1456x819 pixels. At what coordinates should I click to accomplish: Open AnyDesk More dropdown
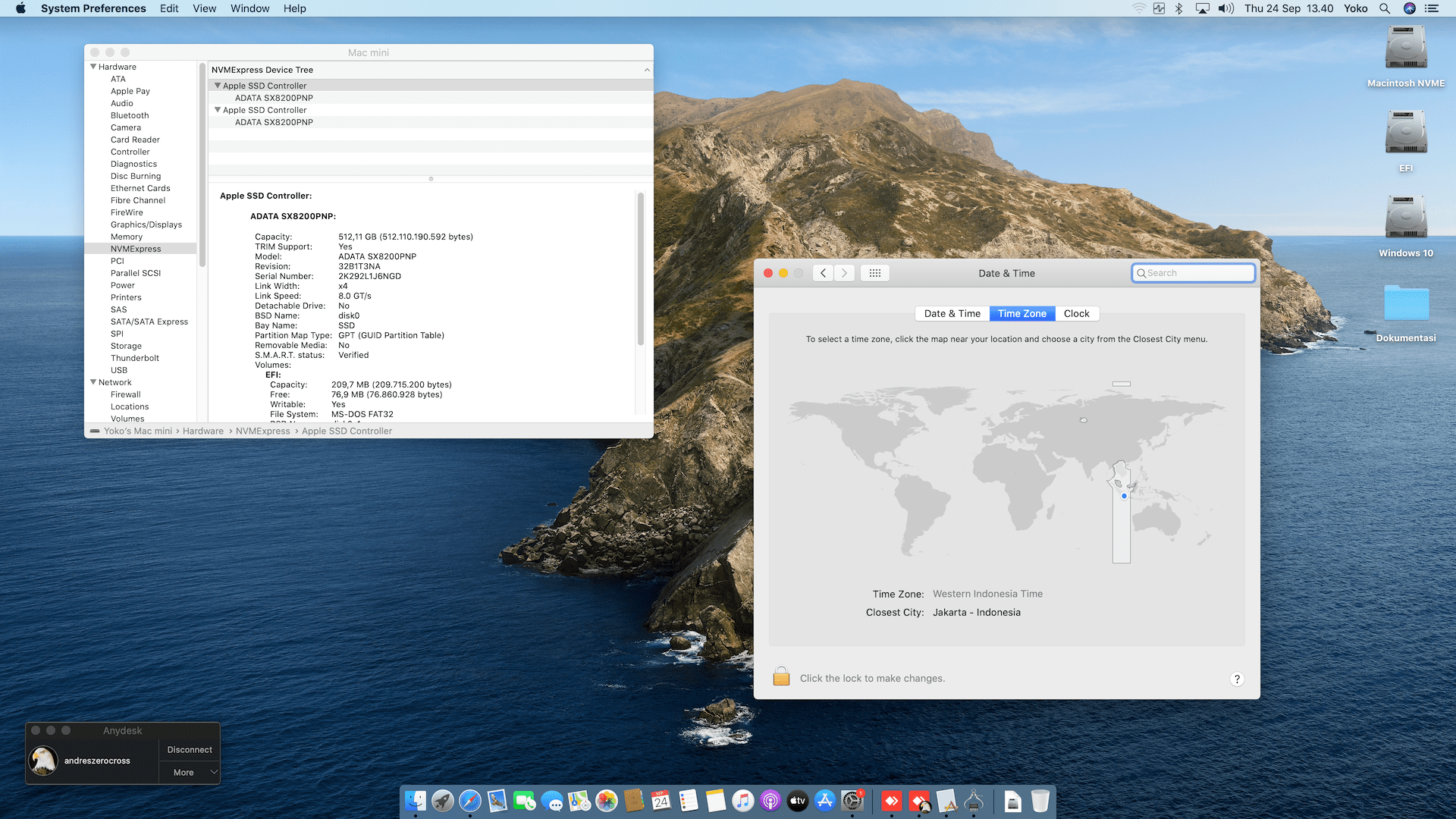point(190,772)
